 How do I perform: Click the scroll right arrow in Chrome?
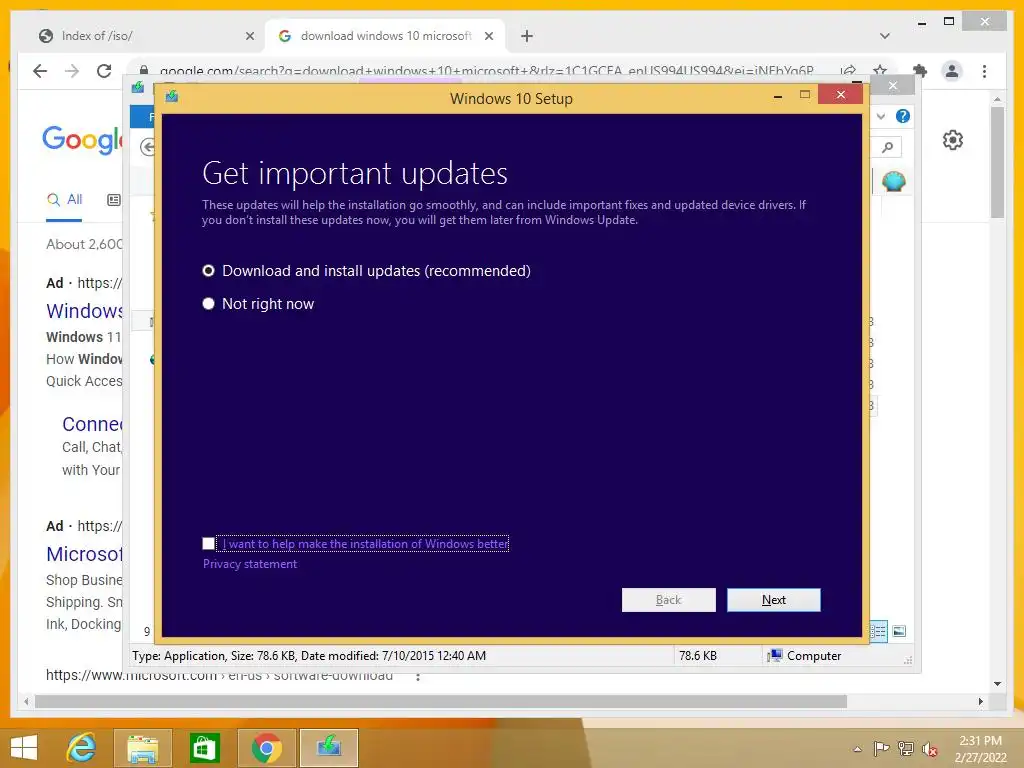point(981,701)
